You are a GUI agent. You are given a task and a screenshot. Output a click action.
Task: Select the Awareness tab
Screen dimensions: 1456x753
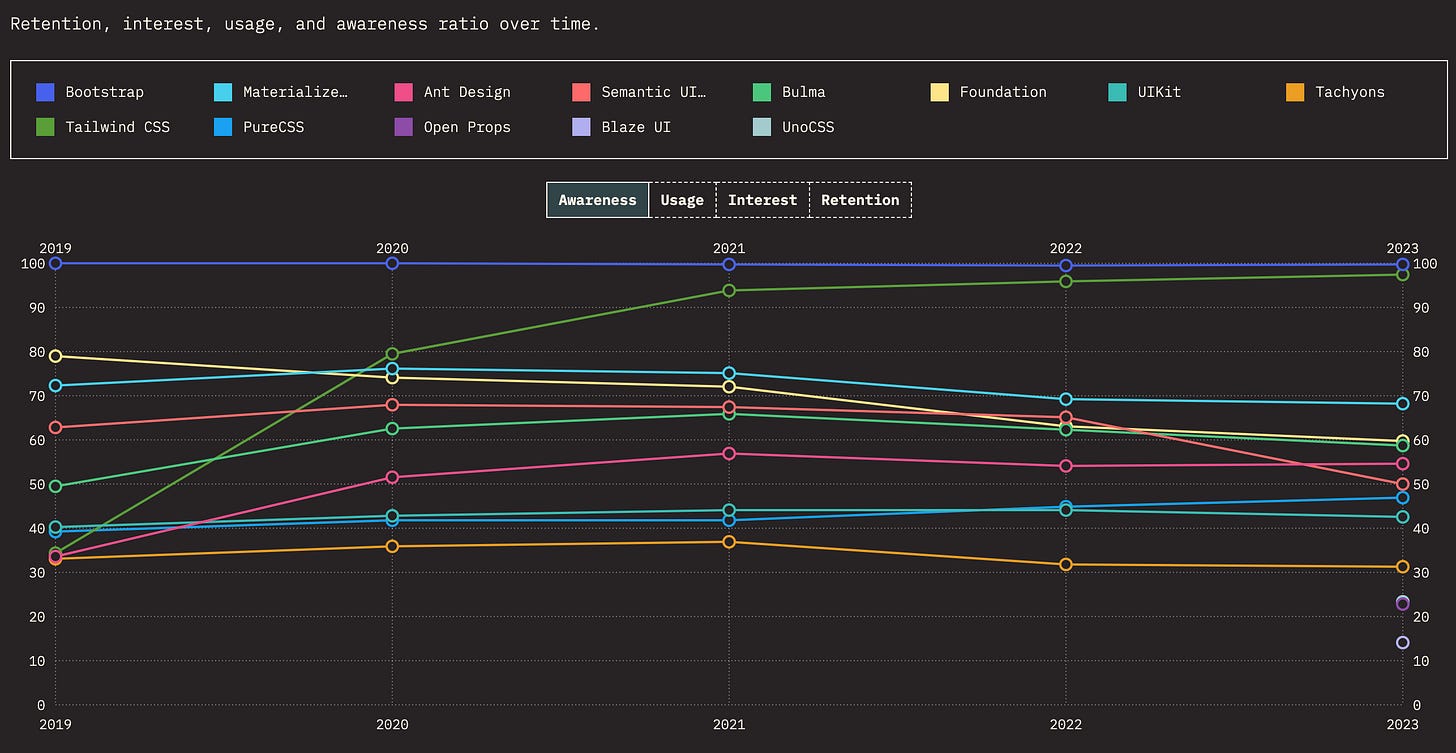click(x=597, y=200)
